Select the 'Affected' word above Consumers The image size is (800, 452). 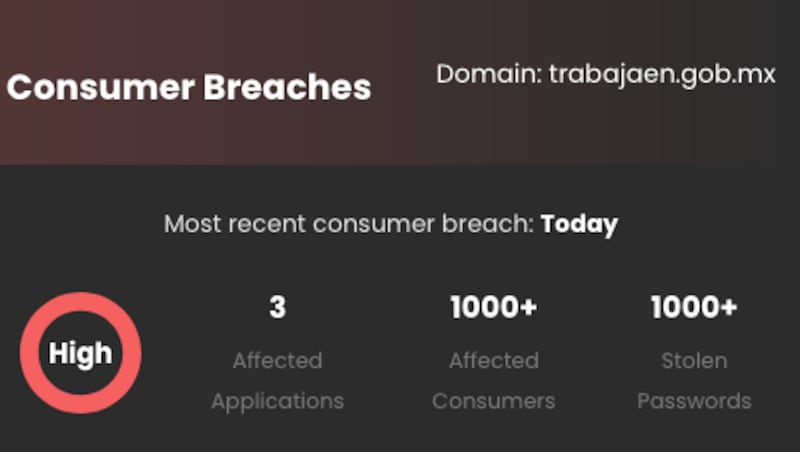(x=494, y=361)
